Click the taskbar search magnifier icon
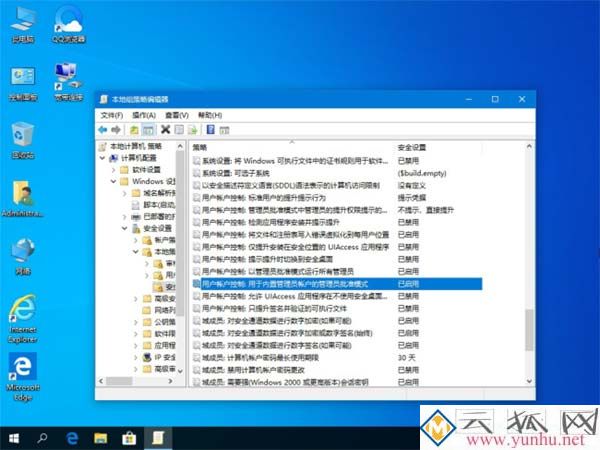This screenshot has width=600, height=450. click(42, 438)
